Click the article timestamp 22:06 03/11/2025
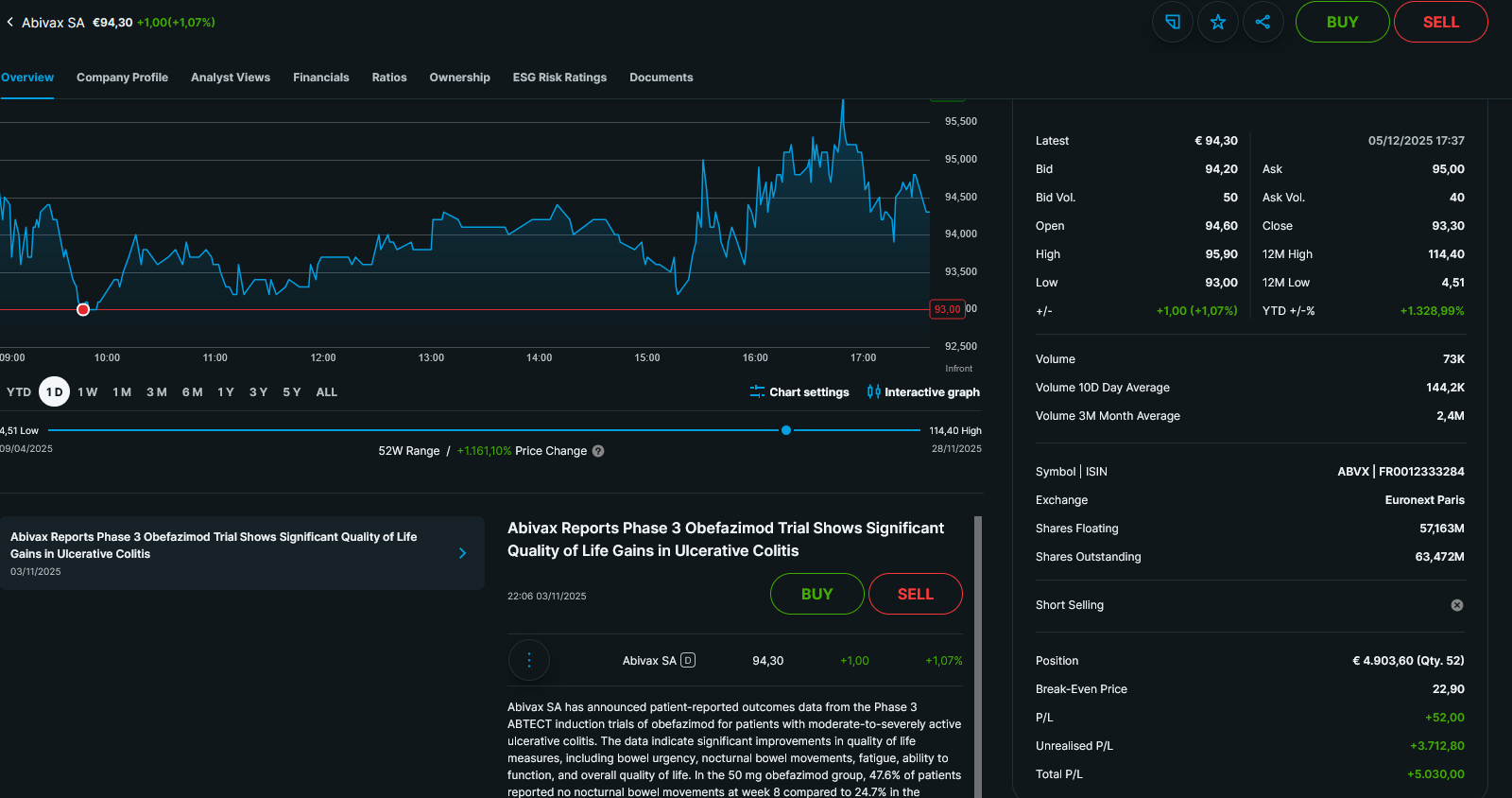 (x=547, y=597)
